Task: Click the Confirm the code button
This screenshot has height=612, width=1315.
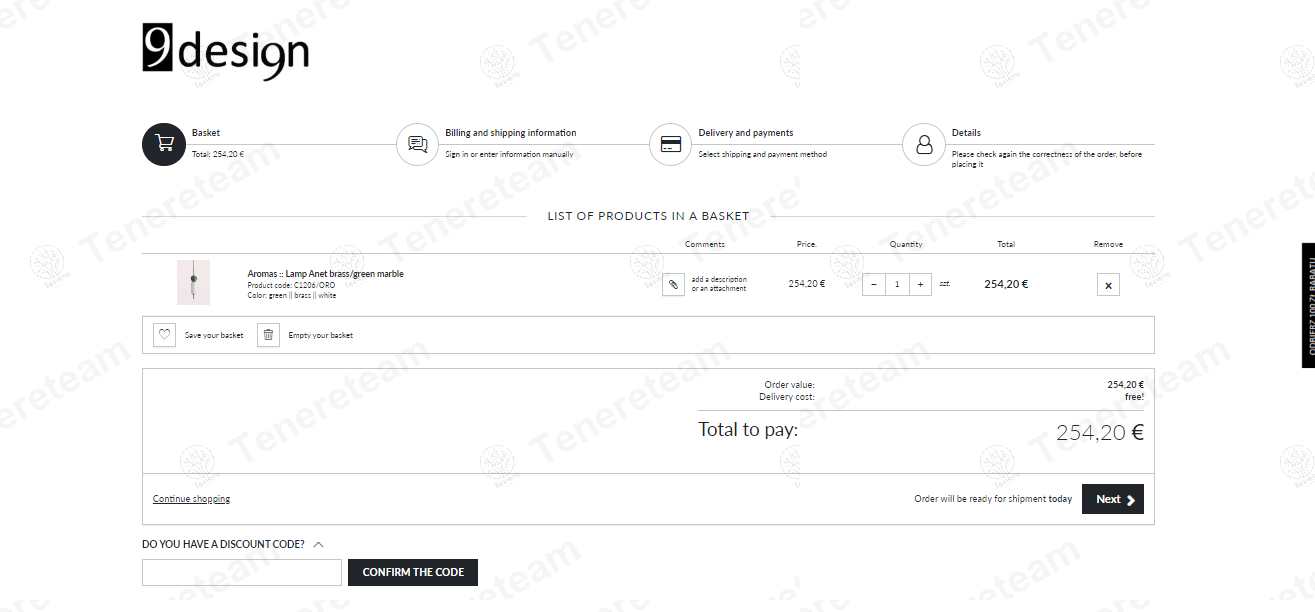Action: (x=413, y=572)
